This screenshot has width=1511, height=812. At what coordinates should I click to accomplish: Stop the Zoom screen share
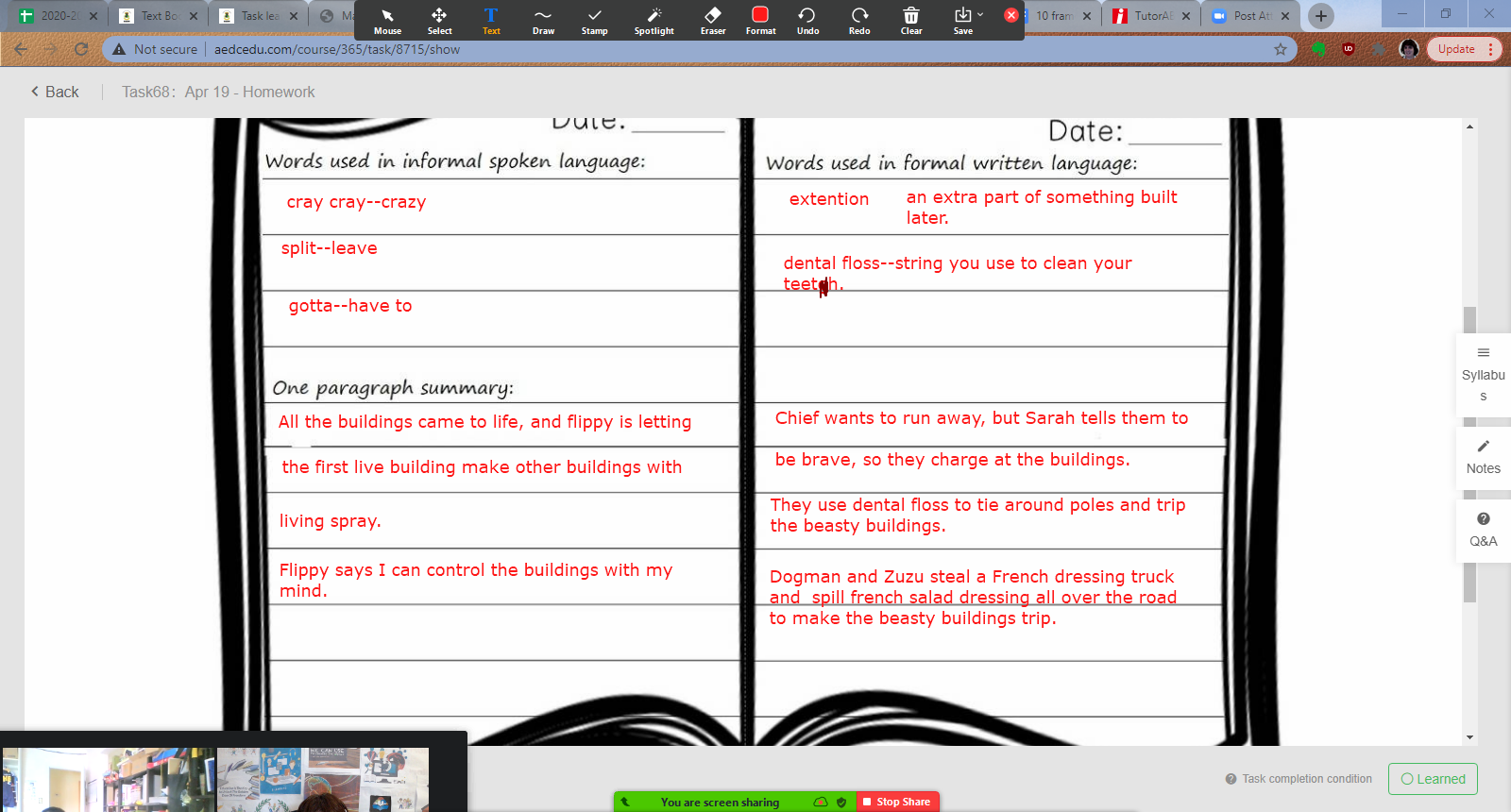(897, 802)
